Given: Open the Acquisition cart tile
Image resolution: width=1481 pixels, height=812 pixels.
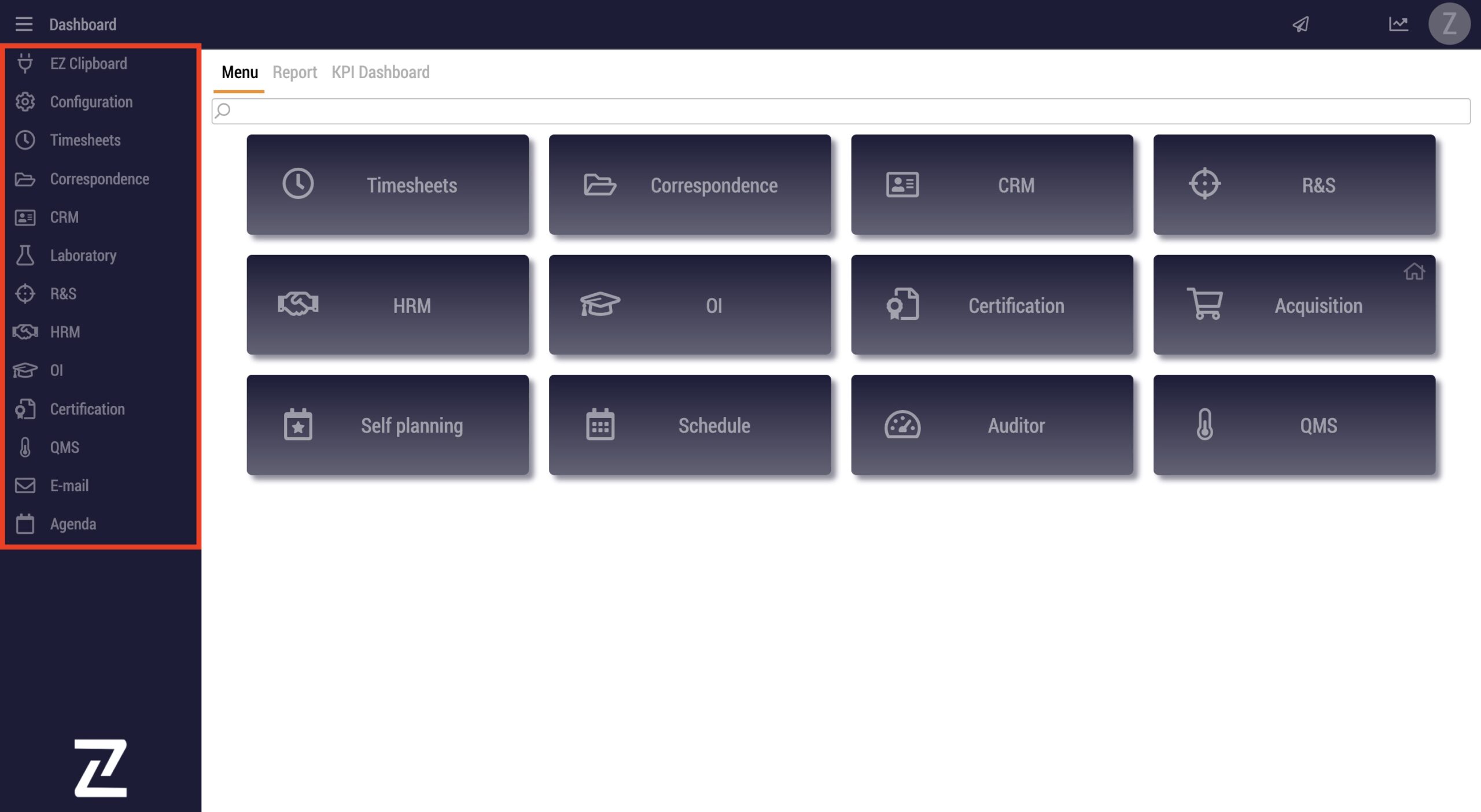Looking at the screenshot, I should pos(1294,305).
